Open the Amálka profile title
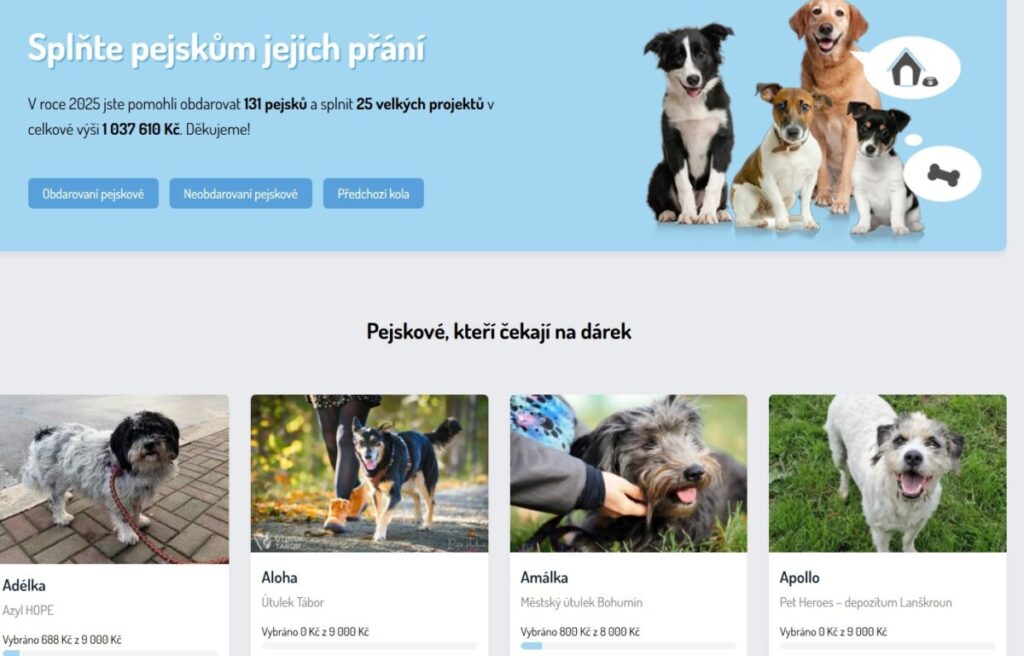1024x656 pixels. [x=544, y=577]
